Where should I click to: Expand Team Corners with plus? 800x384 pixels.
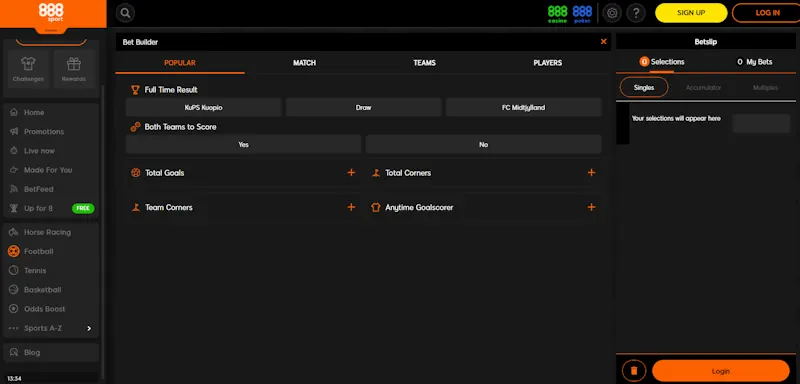coord(351,207)
